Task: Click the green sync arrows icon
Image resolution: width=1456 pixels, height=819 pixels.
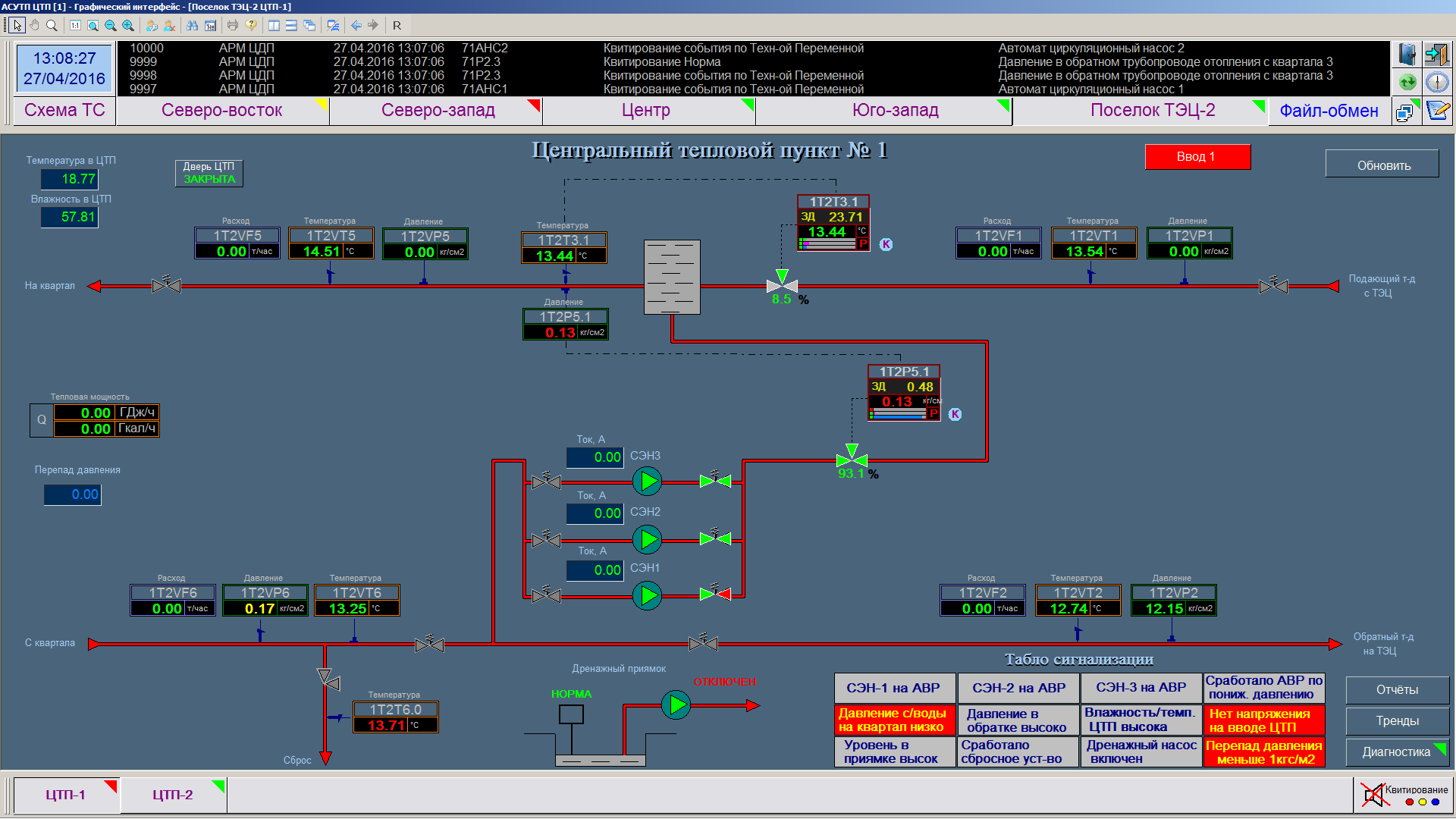Action: tap(1407, 82)
